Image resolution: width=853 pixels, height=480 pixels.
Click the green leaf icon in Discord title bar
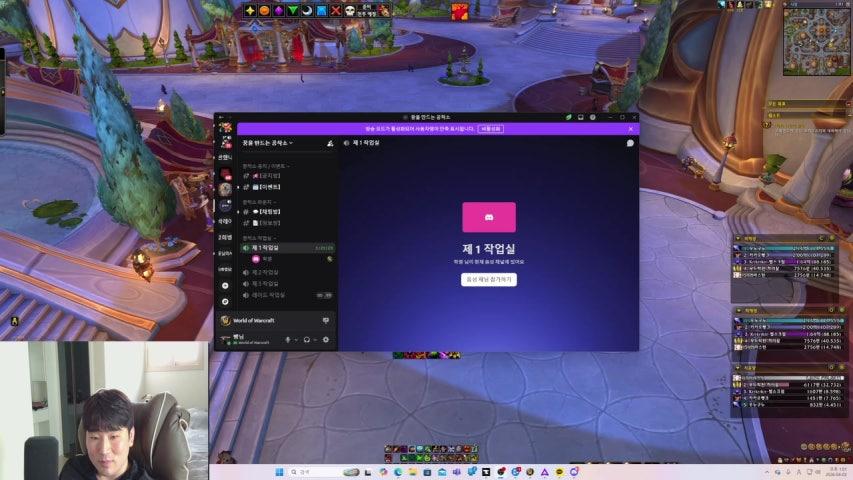point(568,117)
